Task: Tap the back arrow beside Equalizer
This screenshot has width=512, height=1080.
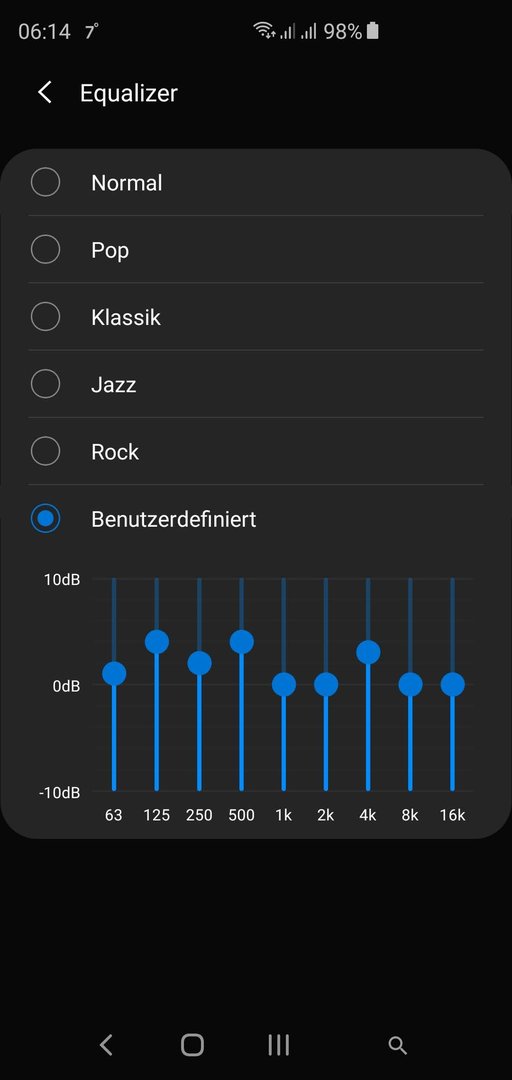Action: coord(45,92)
